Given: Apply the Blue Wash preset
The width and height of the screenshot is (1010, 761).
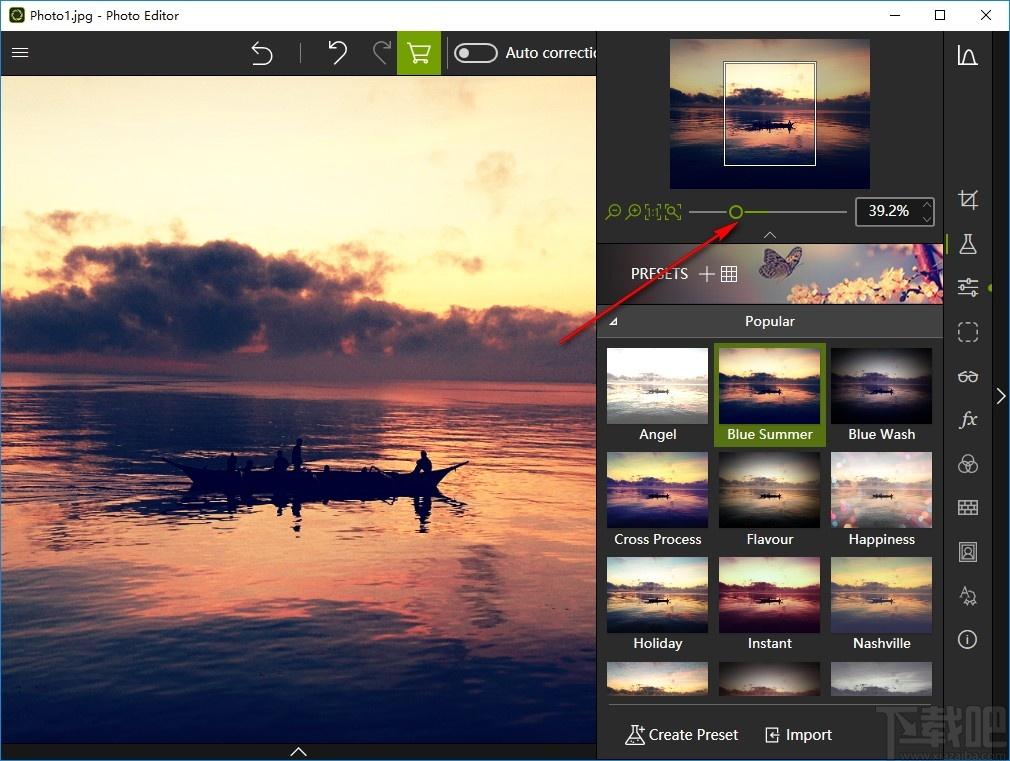Looking at the screenshot, I should click(x=881, y=396).
